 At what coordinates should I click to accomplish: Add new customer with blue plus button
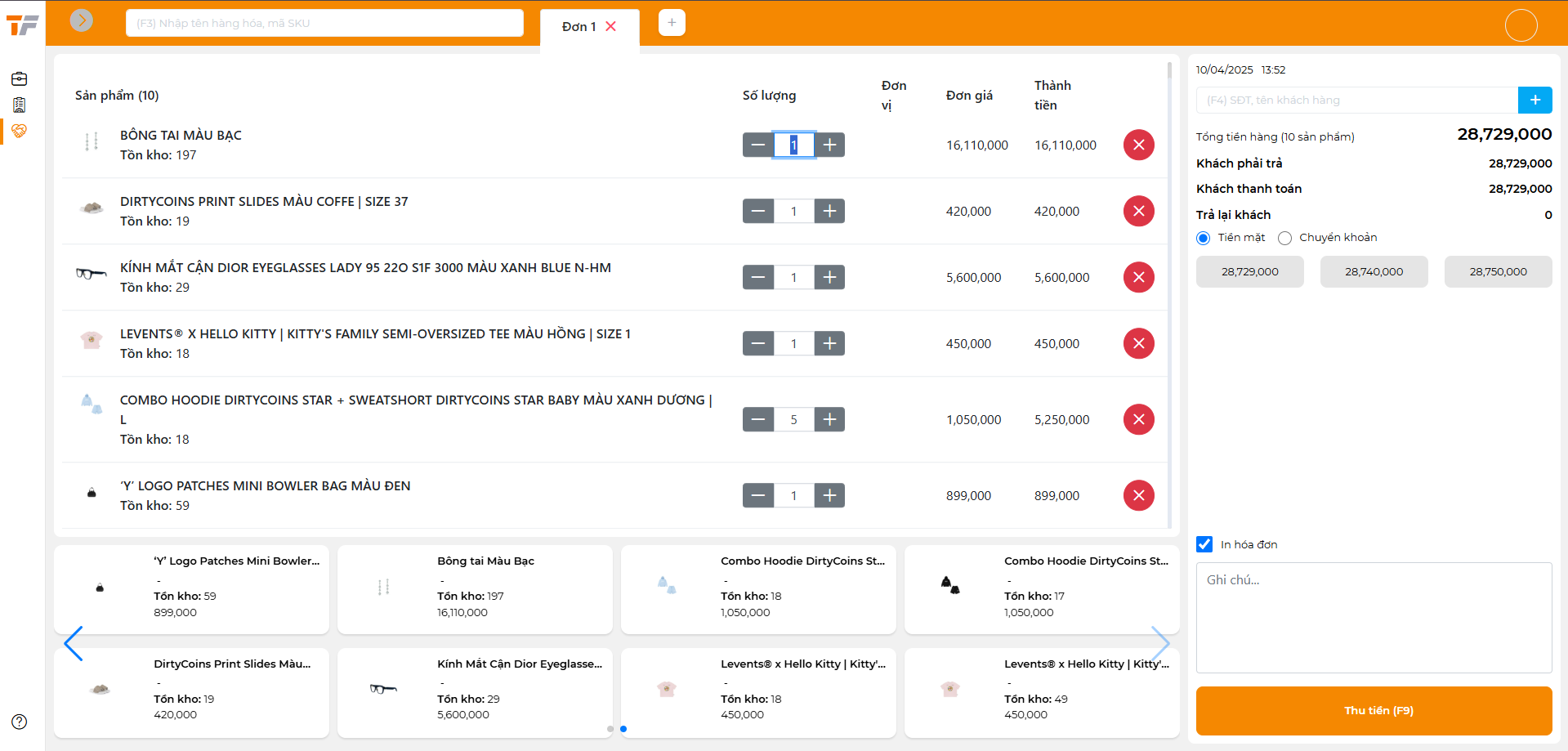pos(1534,100)
